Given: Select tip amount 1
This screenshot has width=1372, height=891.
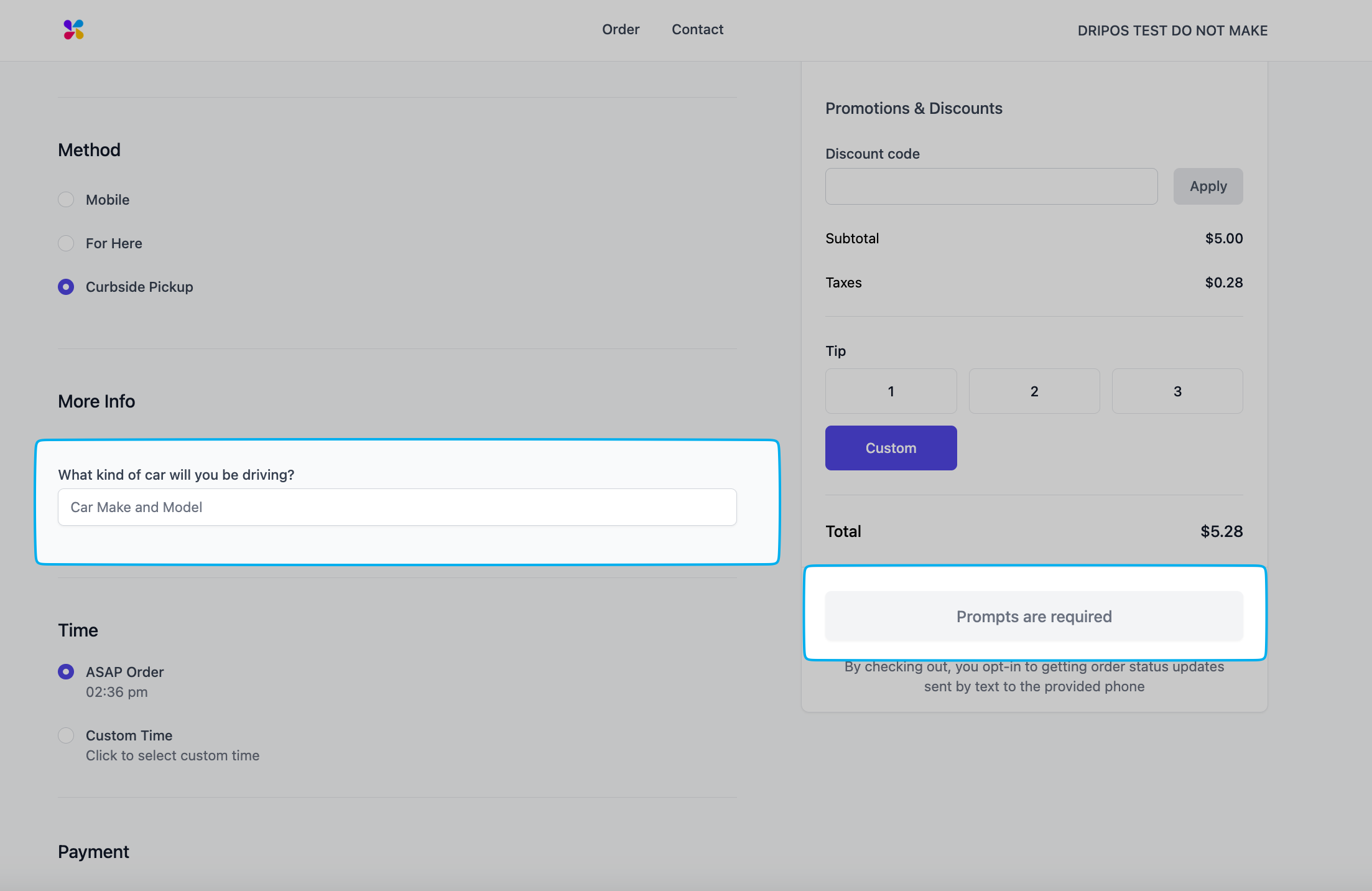Looking at the screenshot, I should (891, 391).
